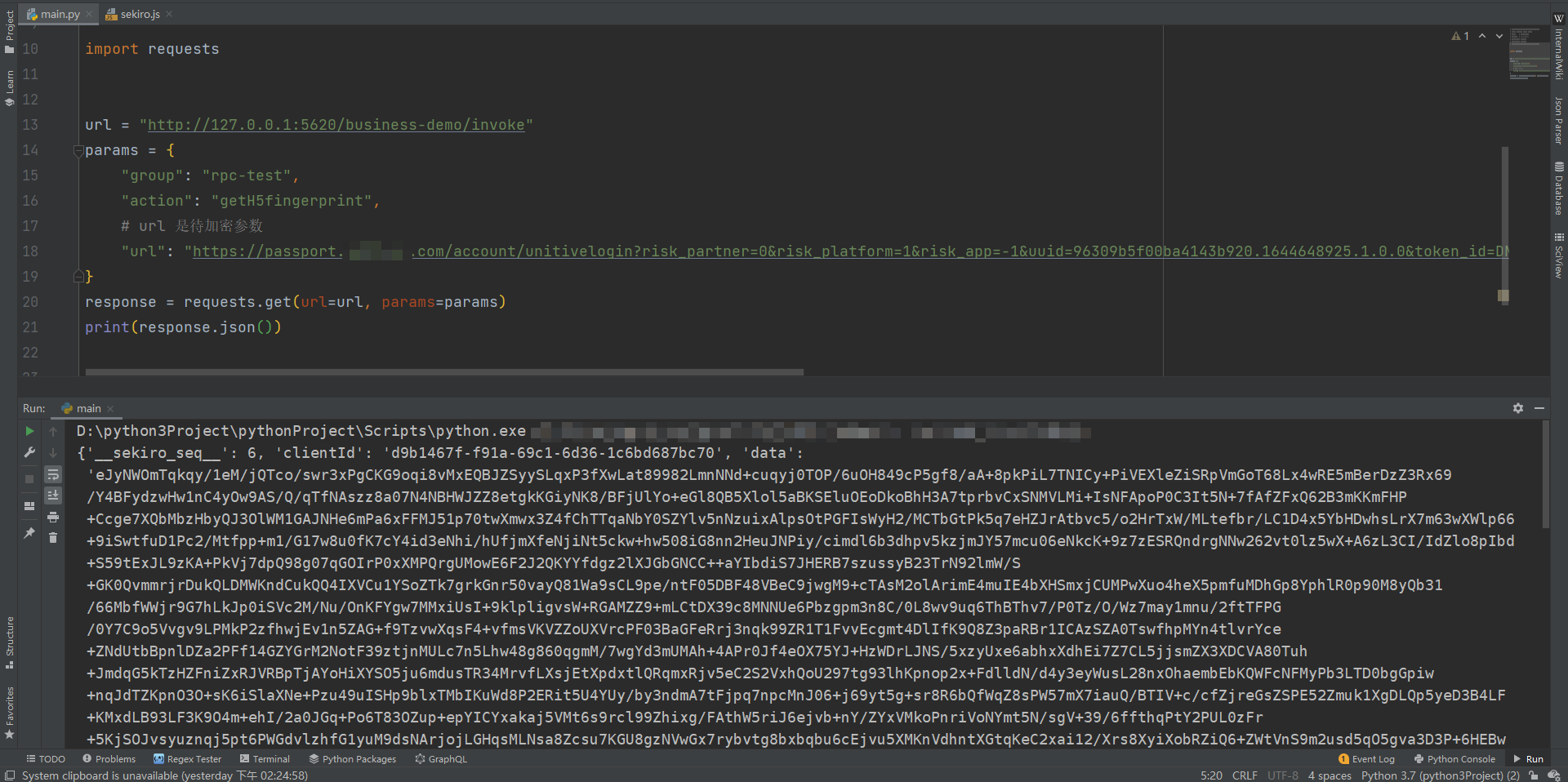Click the import requests line
The width and height of the screenshot is (1568, 782).
152,49
